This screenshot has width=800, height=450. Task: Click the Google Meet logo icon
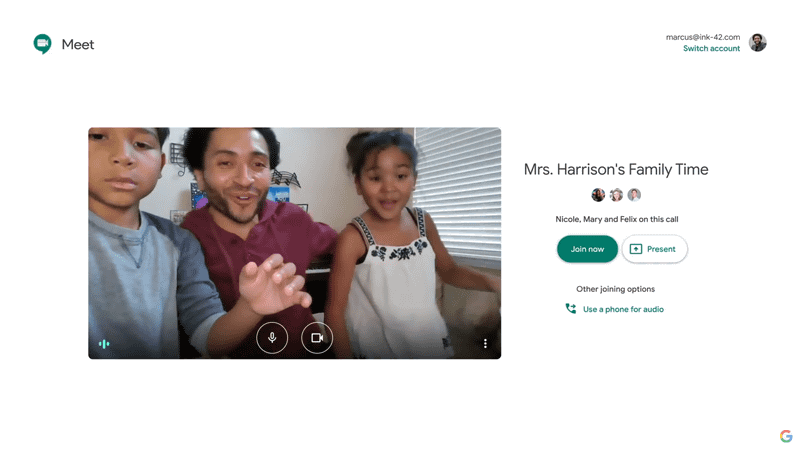42,44
